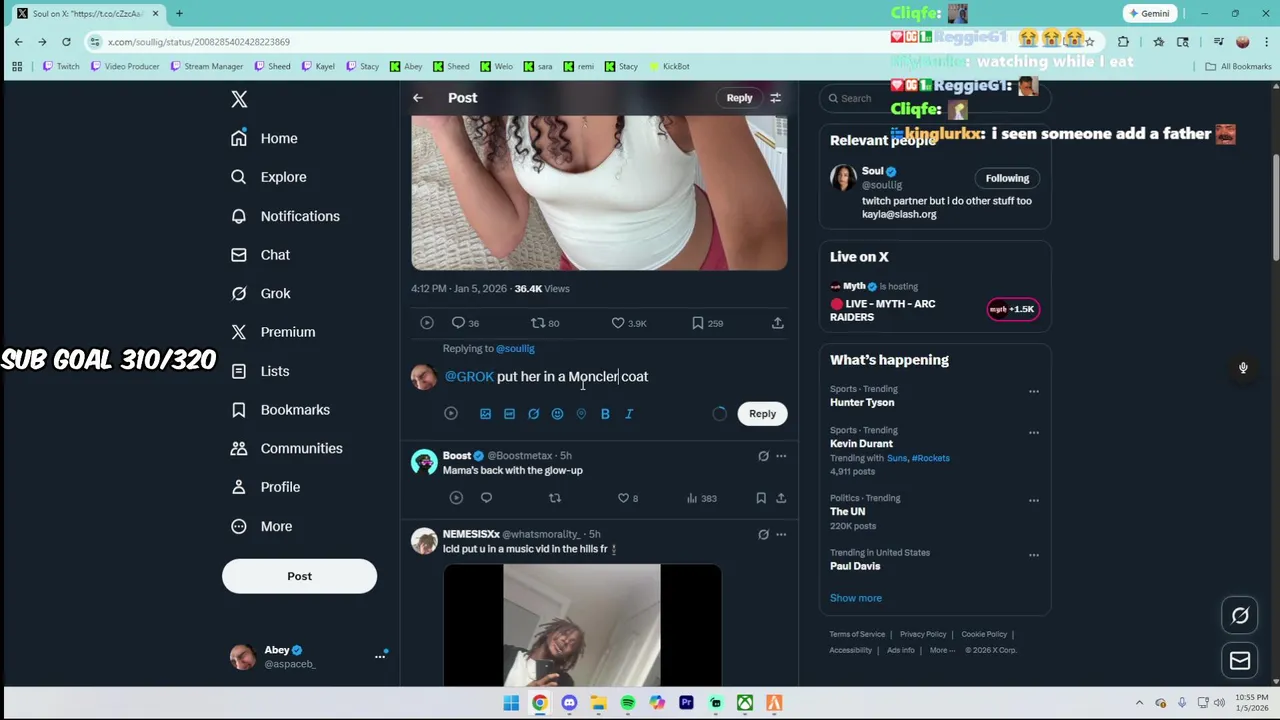Click Grok icon on NEMESISXx's reply
This screenshot has width=1280, height=720.
pyautogui.click(x=763, y=535)
